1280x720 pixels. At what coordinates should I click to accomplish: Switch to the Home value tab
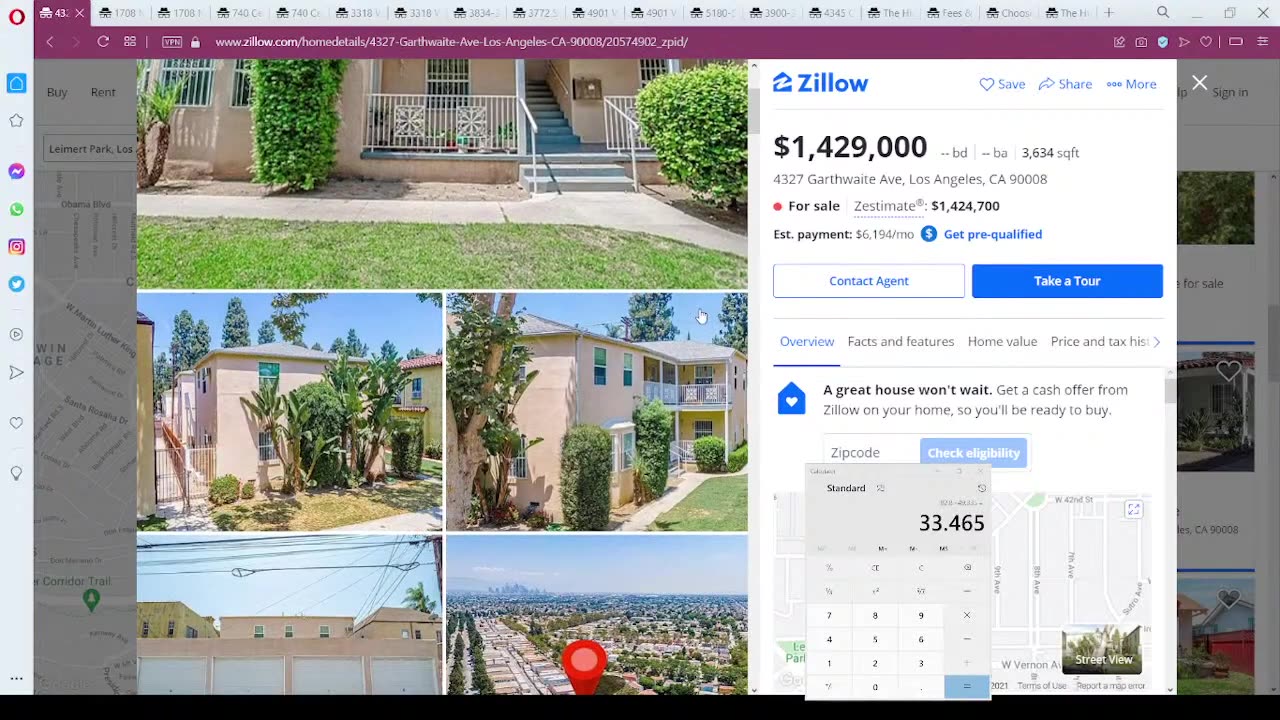pyautogui.click(x=1002, y=342)
